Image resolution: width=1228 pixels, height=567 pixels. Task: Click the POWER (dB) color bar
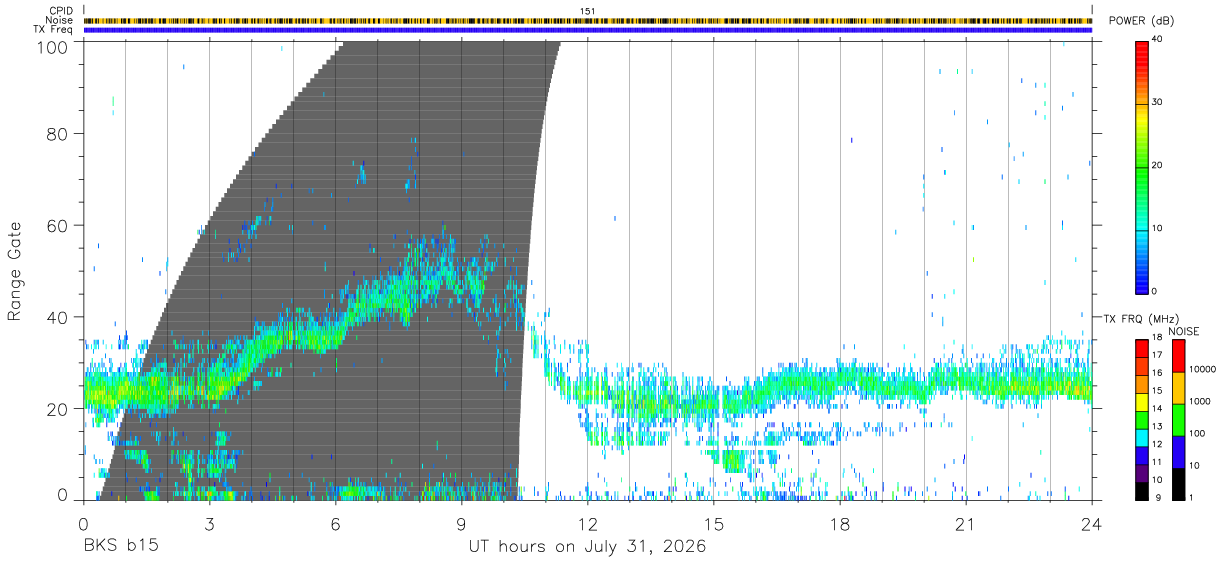click(1142, 165)
